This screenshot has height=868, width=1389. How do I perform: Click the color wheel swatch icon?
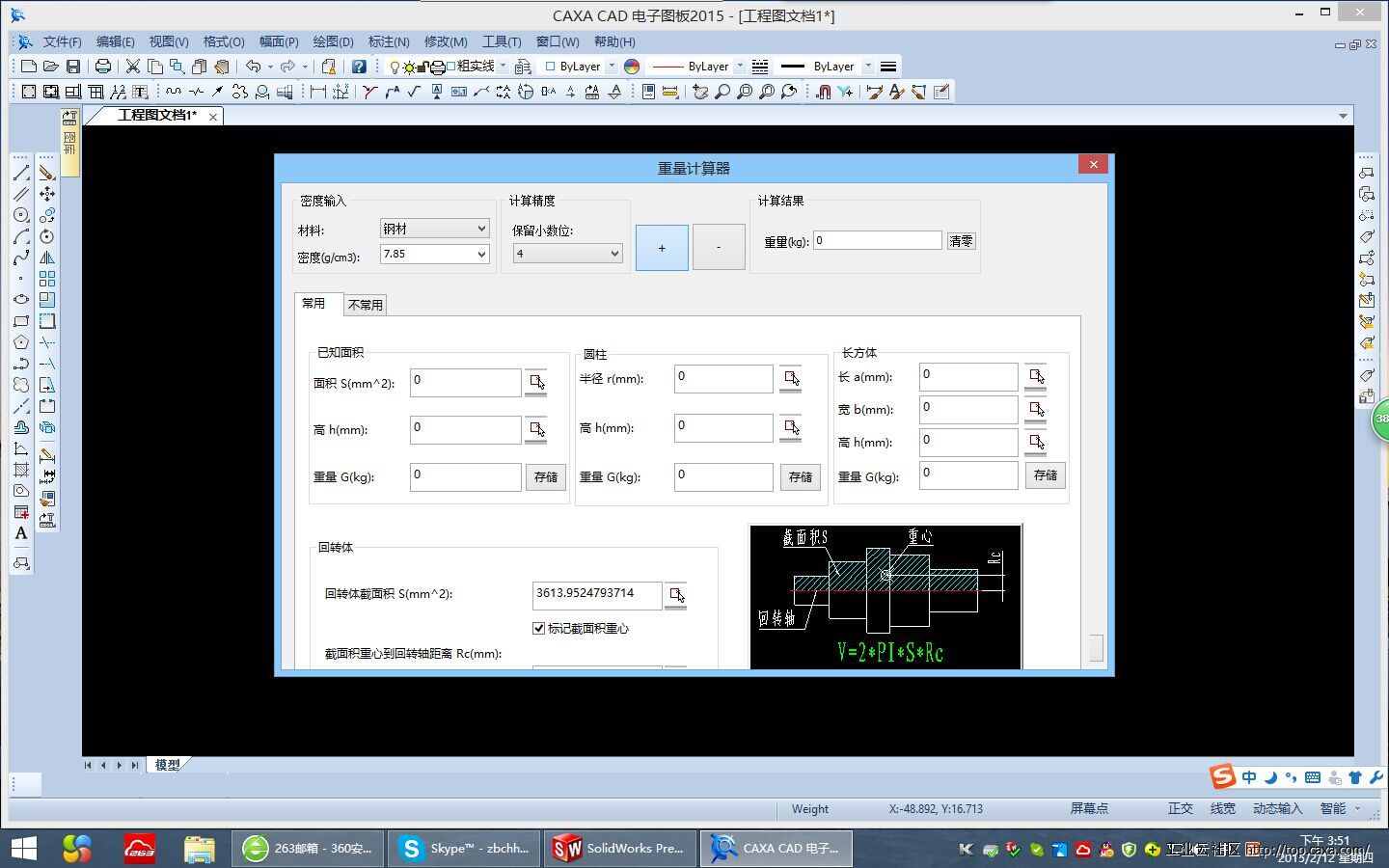click(632, 67)
